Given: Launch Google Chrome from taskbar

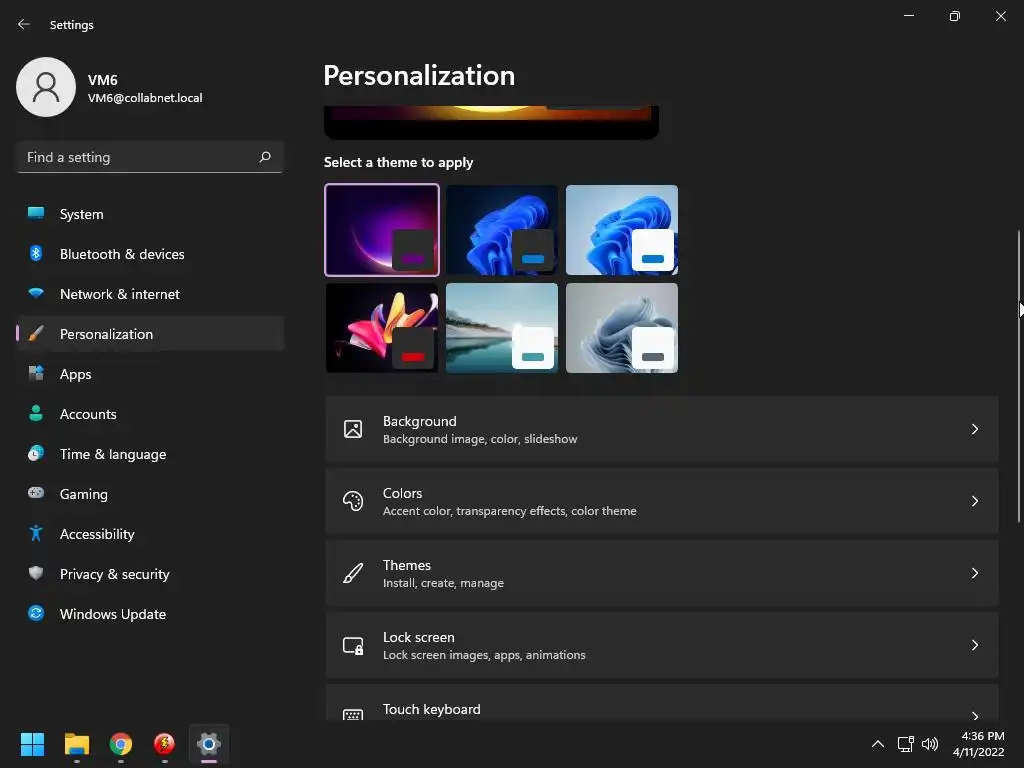Looking at the screenshot, I should point(121,744).
